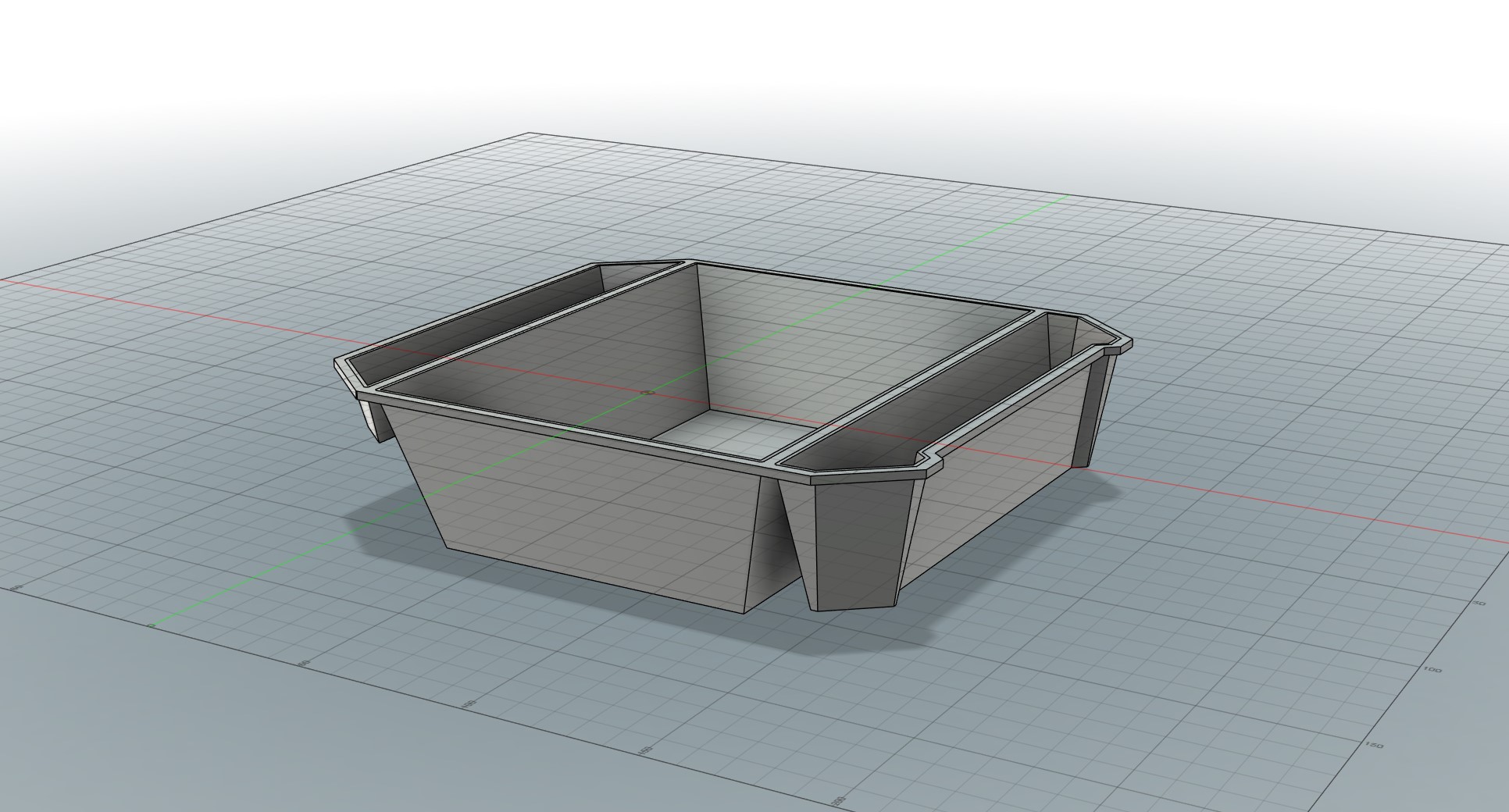Viewport: 1509px width, 812px height.
Task: Click the "200" grid ruler label
Action: 840,800
